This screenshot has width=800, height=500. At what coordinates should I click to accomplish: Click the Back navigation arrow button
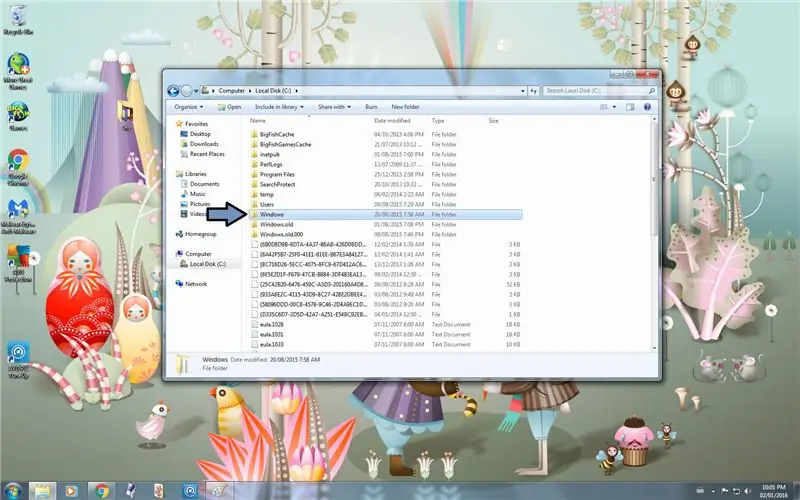(x=173, y=91)
